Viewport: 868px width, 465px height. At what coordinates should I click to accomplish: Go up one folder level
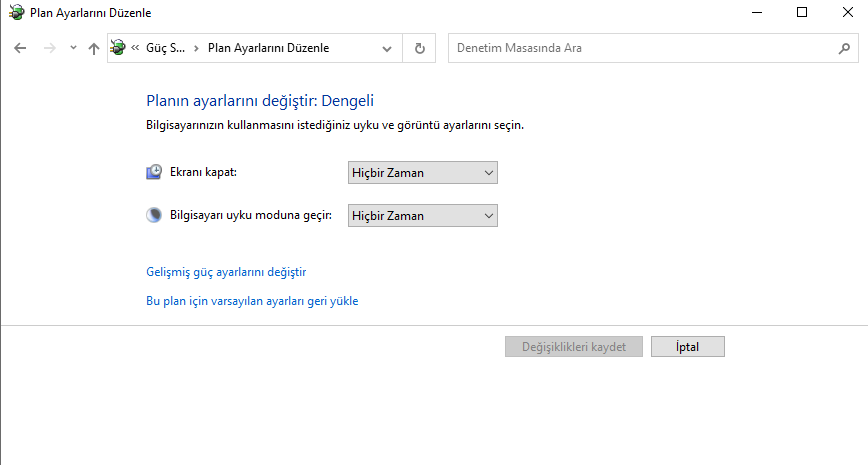94,48
